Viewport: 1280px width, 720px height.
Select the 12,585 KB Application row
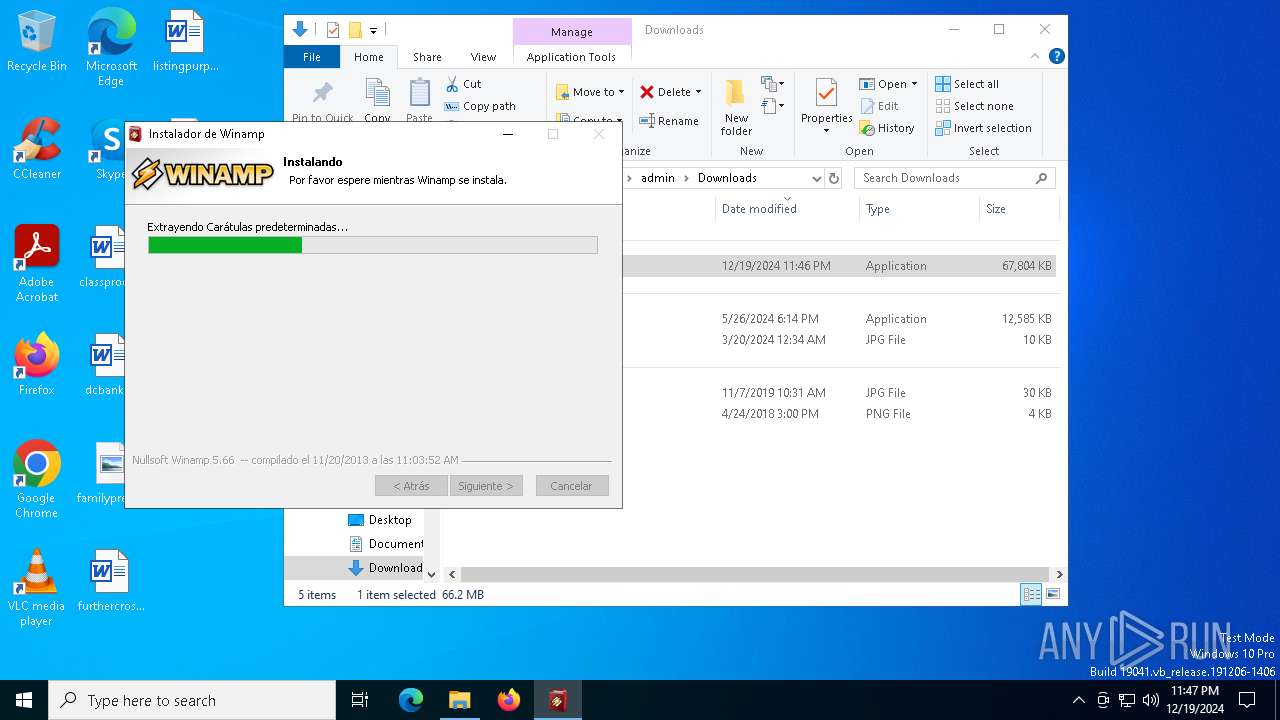click(838, 319)
